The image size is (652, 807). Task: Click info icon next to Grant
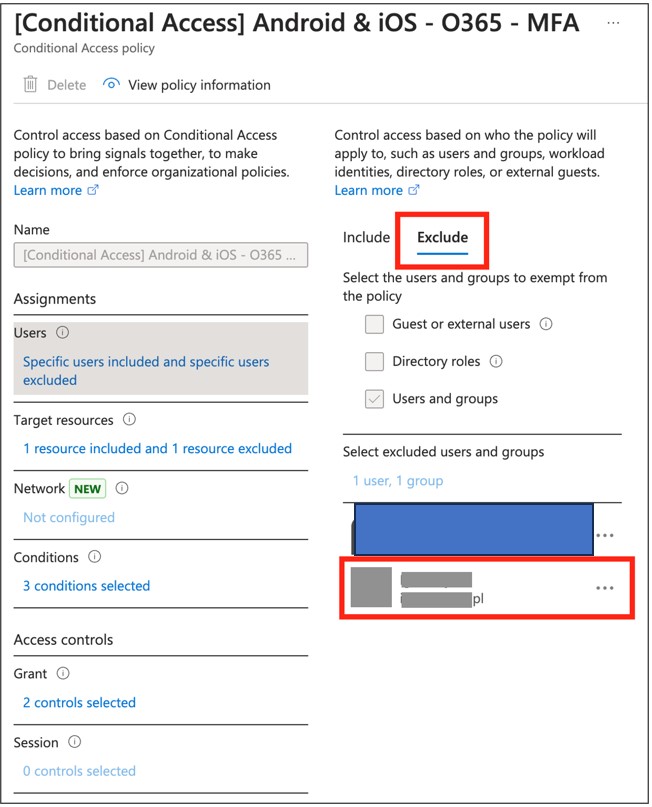tap(63, 673)
